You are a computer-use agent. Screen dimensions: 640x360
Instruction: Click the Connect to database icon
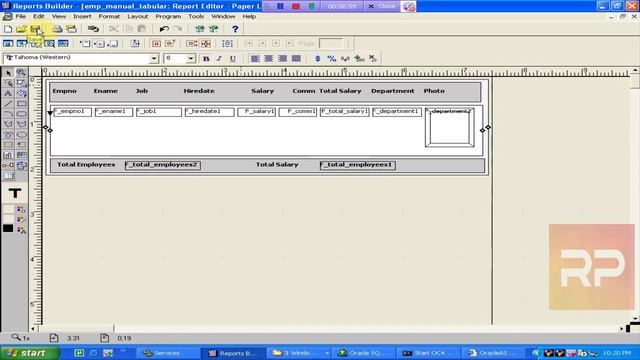pos(93,29)
